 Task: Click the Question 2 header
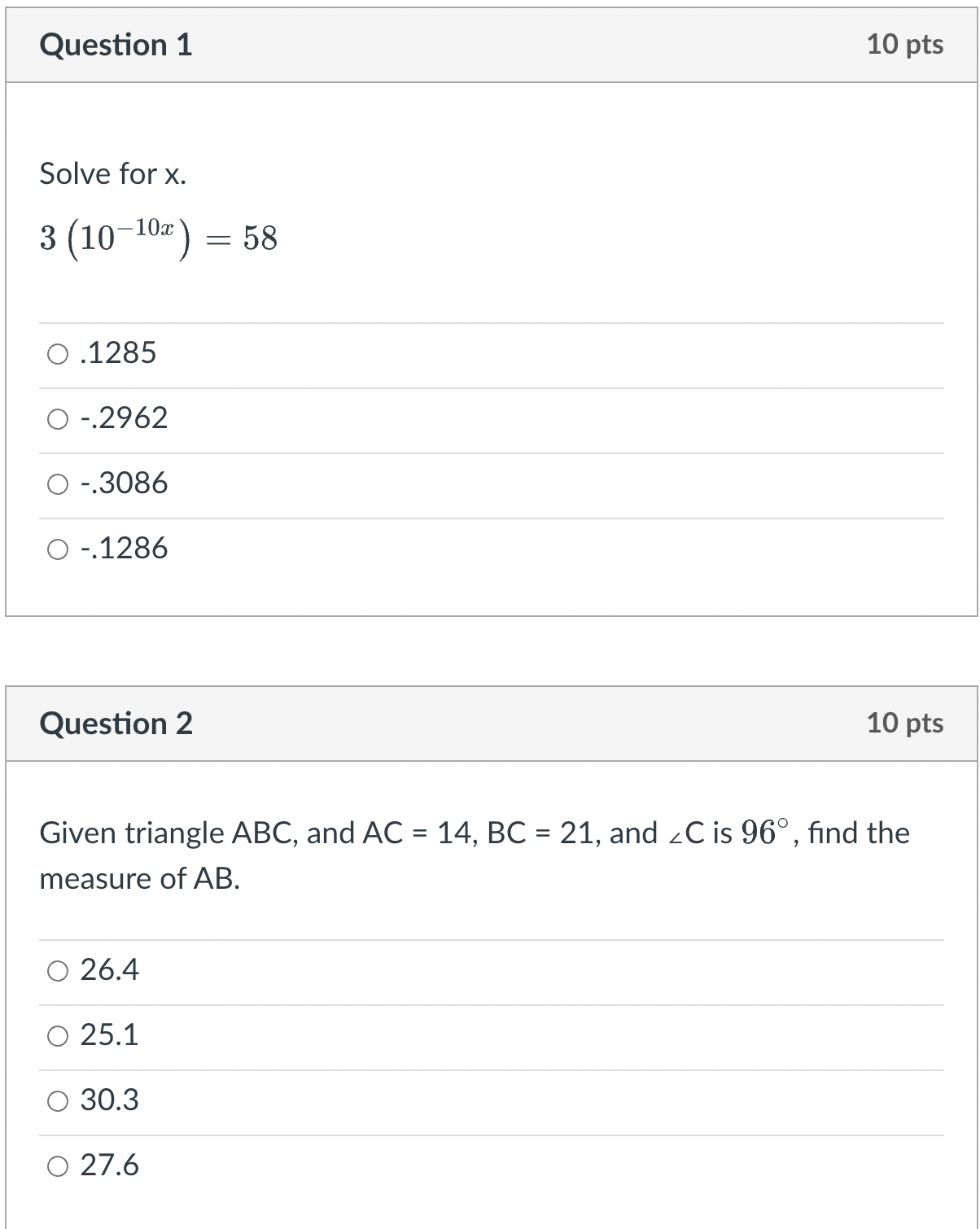[117, 724]
